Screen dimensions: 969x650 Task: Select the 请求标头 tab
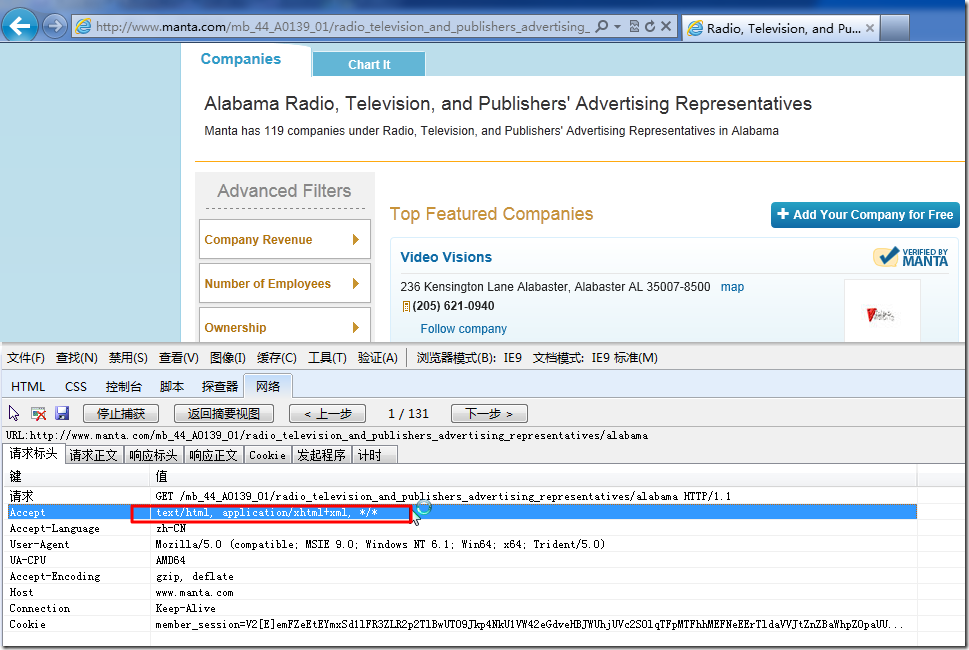33,454
